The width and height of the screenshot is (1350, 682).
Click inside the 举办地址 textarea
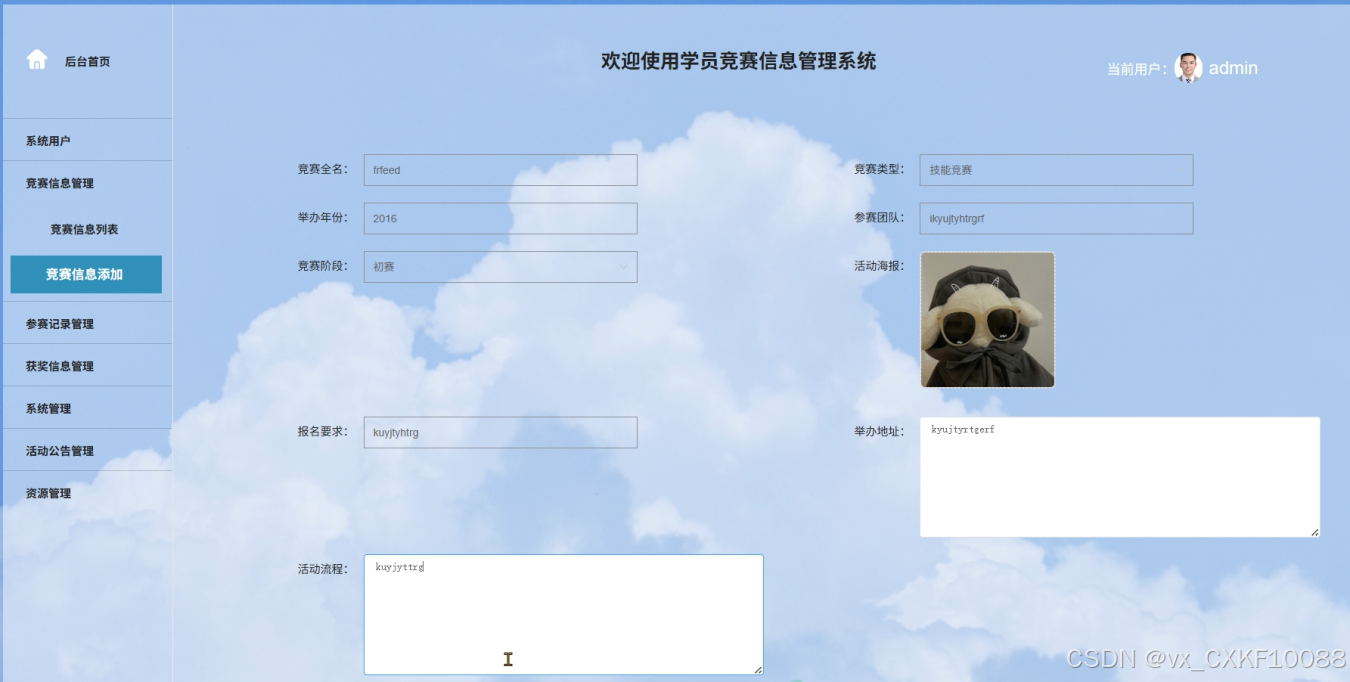[x=1120, y=477]
